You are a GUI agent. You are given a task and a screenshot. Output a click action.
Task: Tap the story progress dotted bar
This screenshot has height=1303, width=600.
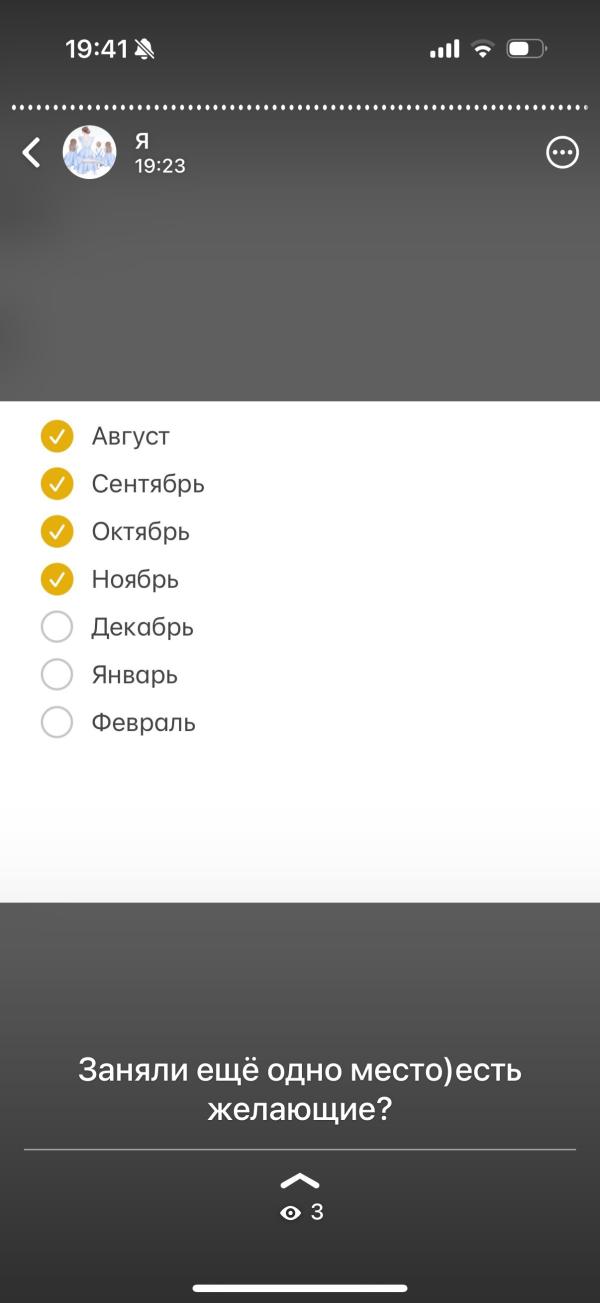pyautogui.click(x=300, y=106)
